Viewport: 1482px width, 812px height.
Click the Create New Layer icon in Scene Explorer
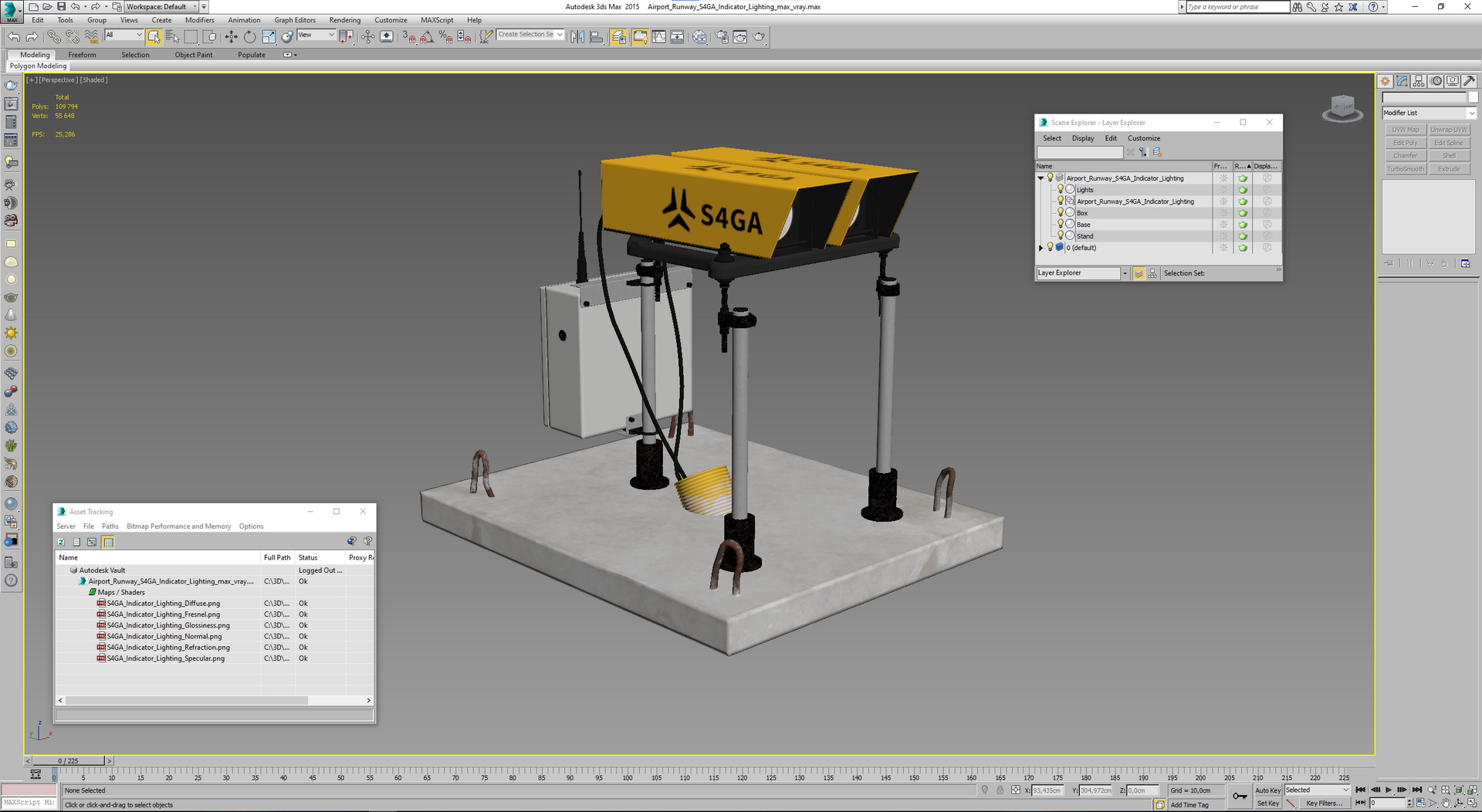pos(1157,152)
